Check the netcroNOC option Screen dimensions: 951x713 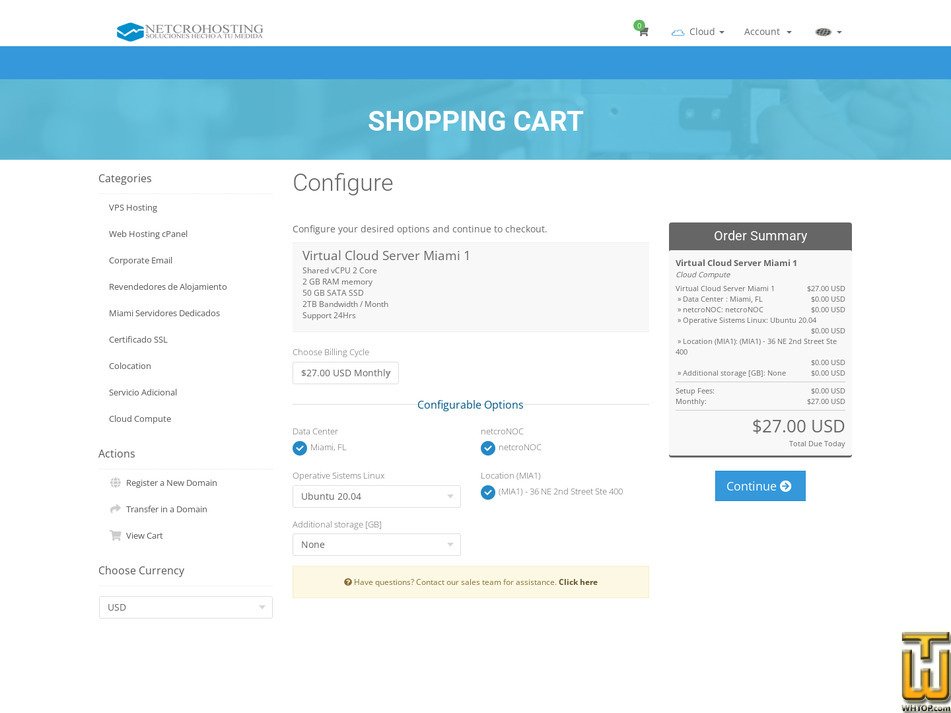click(486, 447)
